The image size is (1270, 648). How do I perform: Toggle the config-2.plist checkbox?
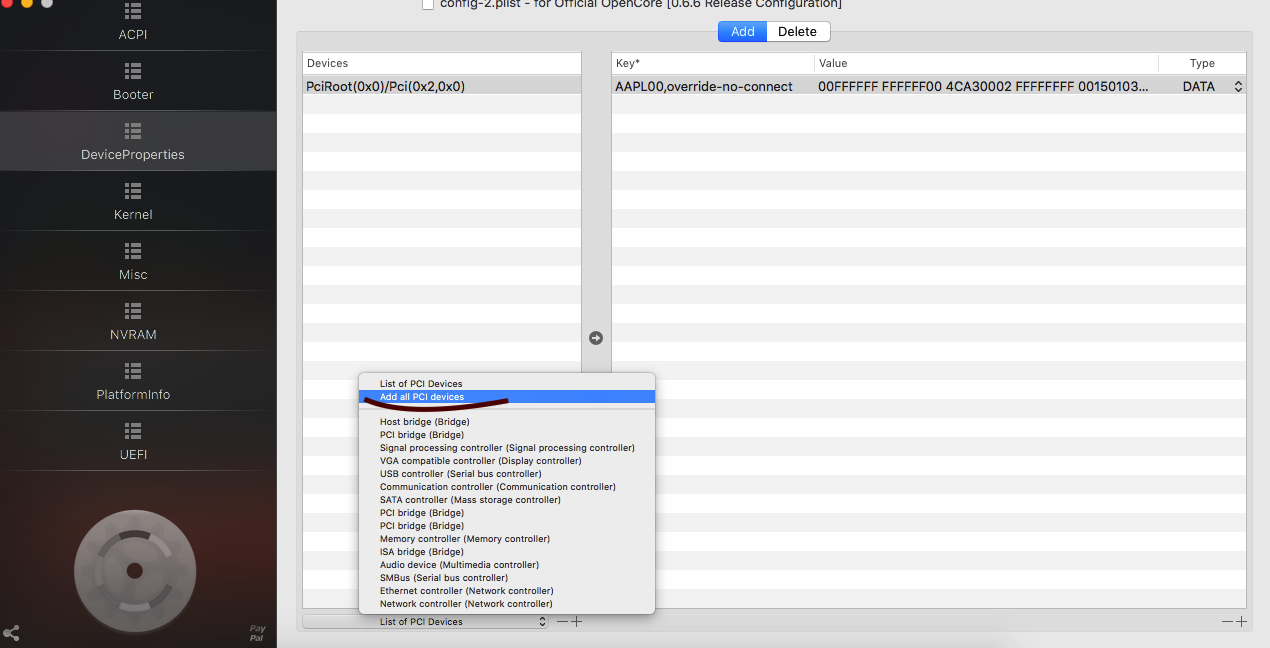coord(428,4)
